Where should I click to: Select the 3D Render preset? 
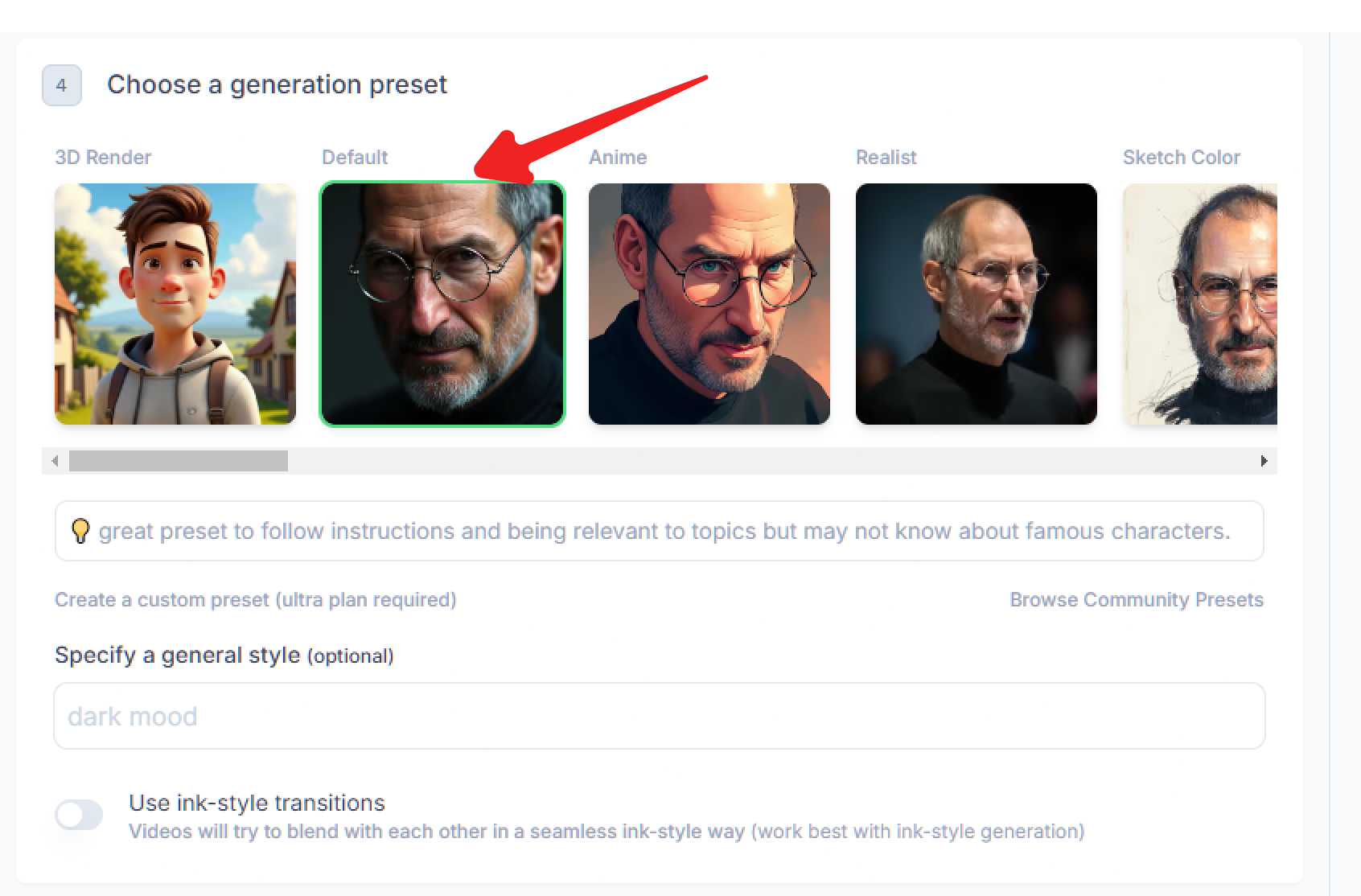tap(174, 303)
